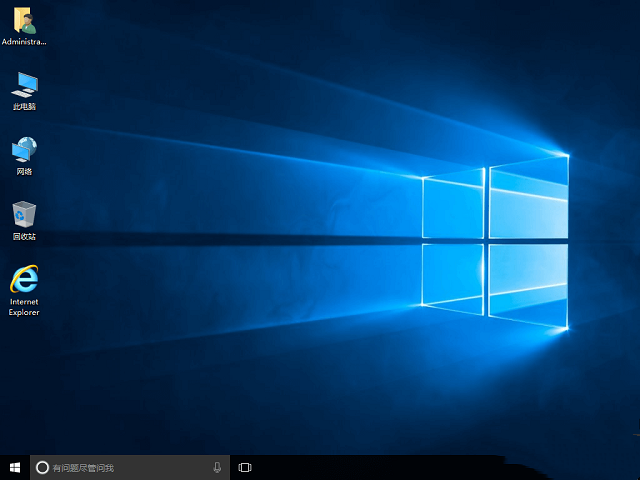Click the Cortana circle icon in search box
Viewport: 640px width, 480px height.
[42, 467]
